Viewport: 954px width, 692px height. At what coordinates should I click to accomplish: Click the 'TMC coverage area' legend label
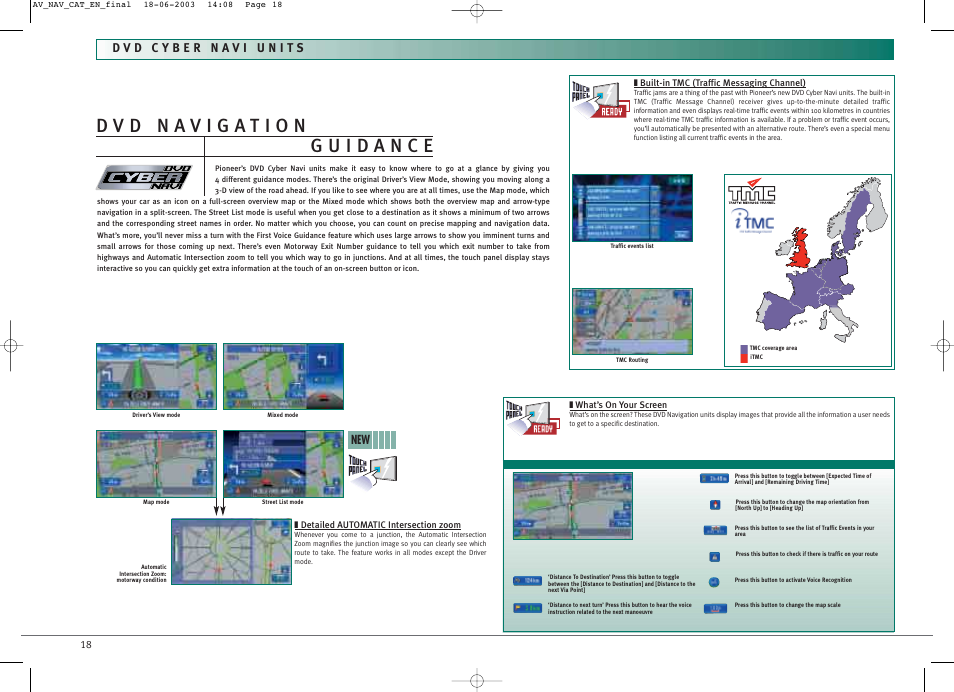click(773, 348)
